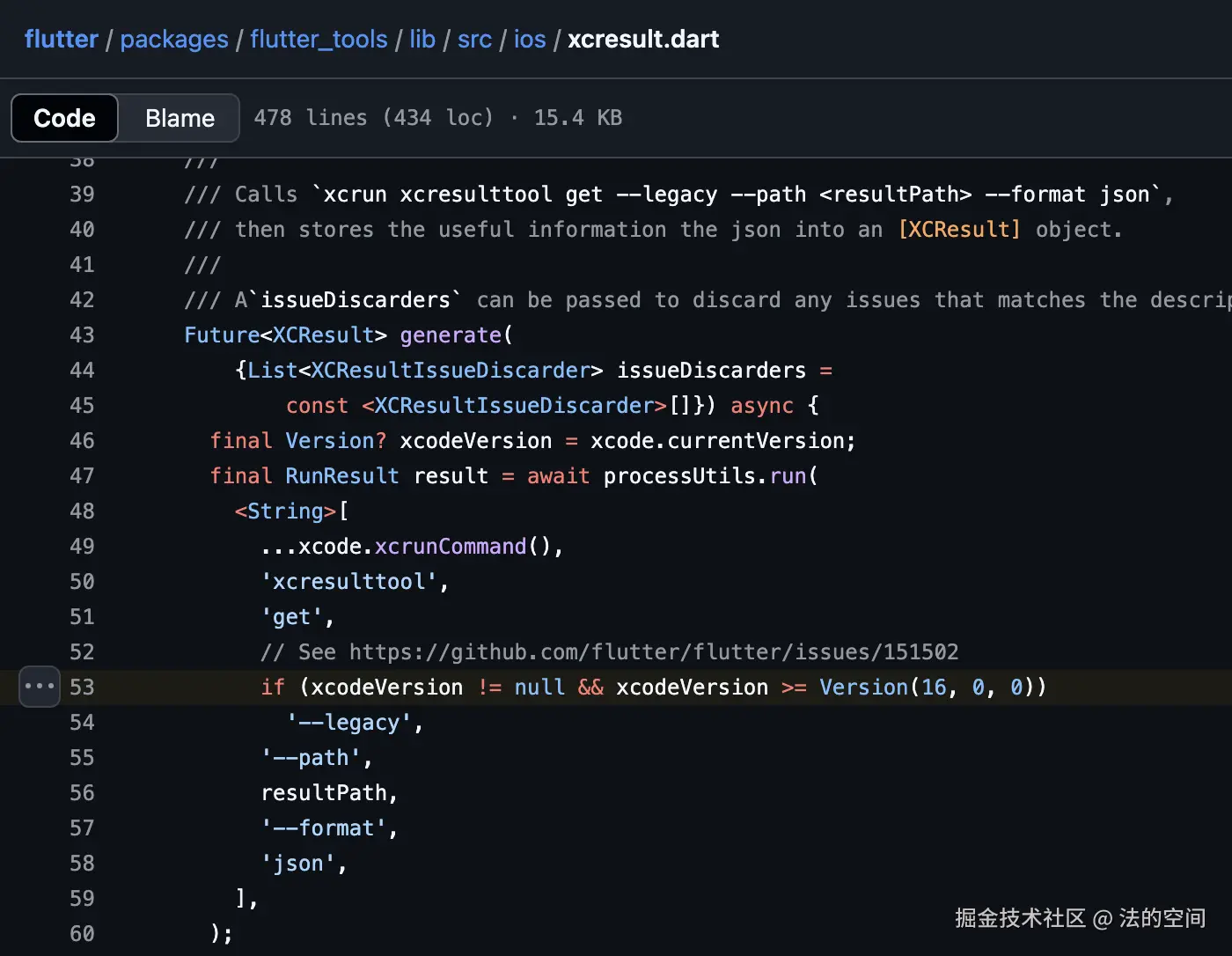Click the '--legacy' string on line 54

[349, 723]
